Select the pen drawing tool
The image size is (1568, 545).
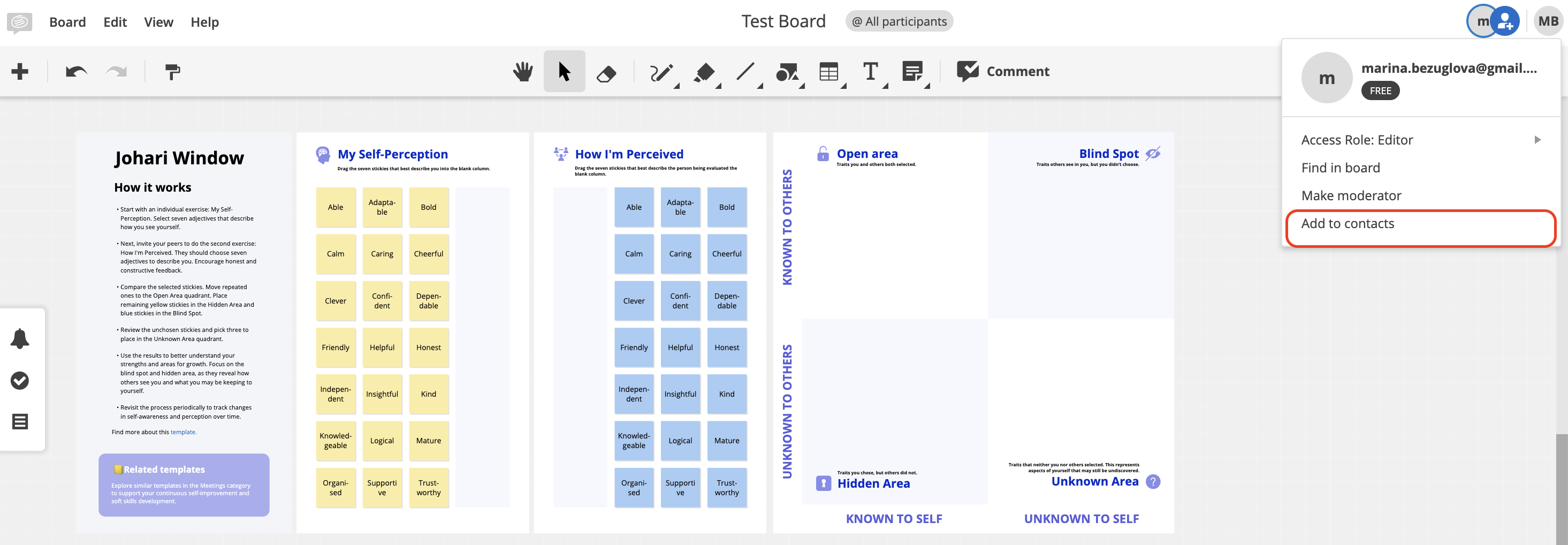(x=661, y=72)
